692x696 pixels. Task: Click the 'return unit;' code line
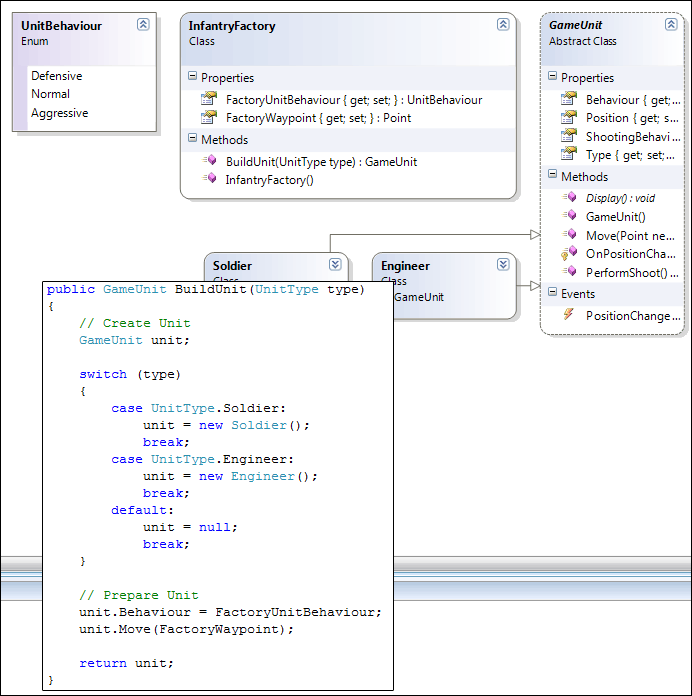127,663
